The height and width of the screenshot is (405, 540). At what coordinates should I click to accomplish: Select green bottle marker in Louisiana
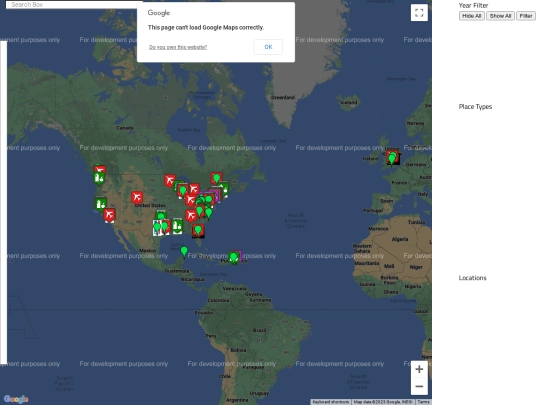coord(177,226)
